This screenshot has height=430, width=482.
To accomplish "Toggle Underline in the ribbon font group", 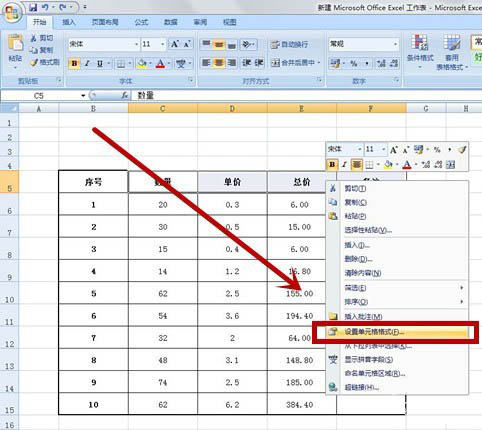I will pyautogui.click(x=99, y=63).
